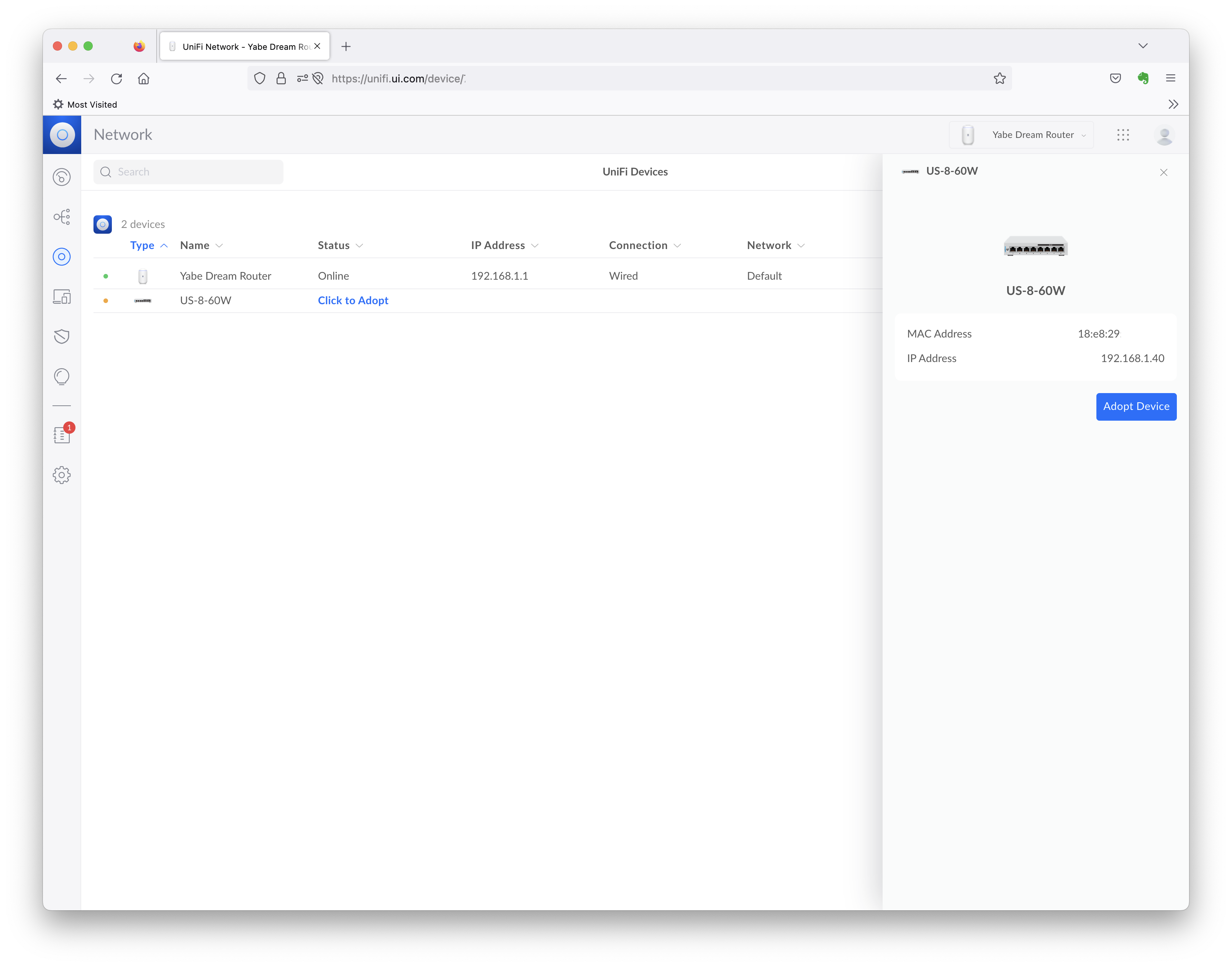Close the US-8-60W details panel
This screenshot has width=1232, height=967.
[x=1163, y=172]
